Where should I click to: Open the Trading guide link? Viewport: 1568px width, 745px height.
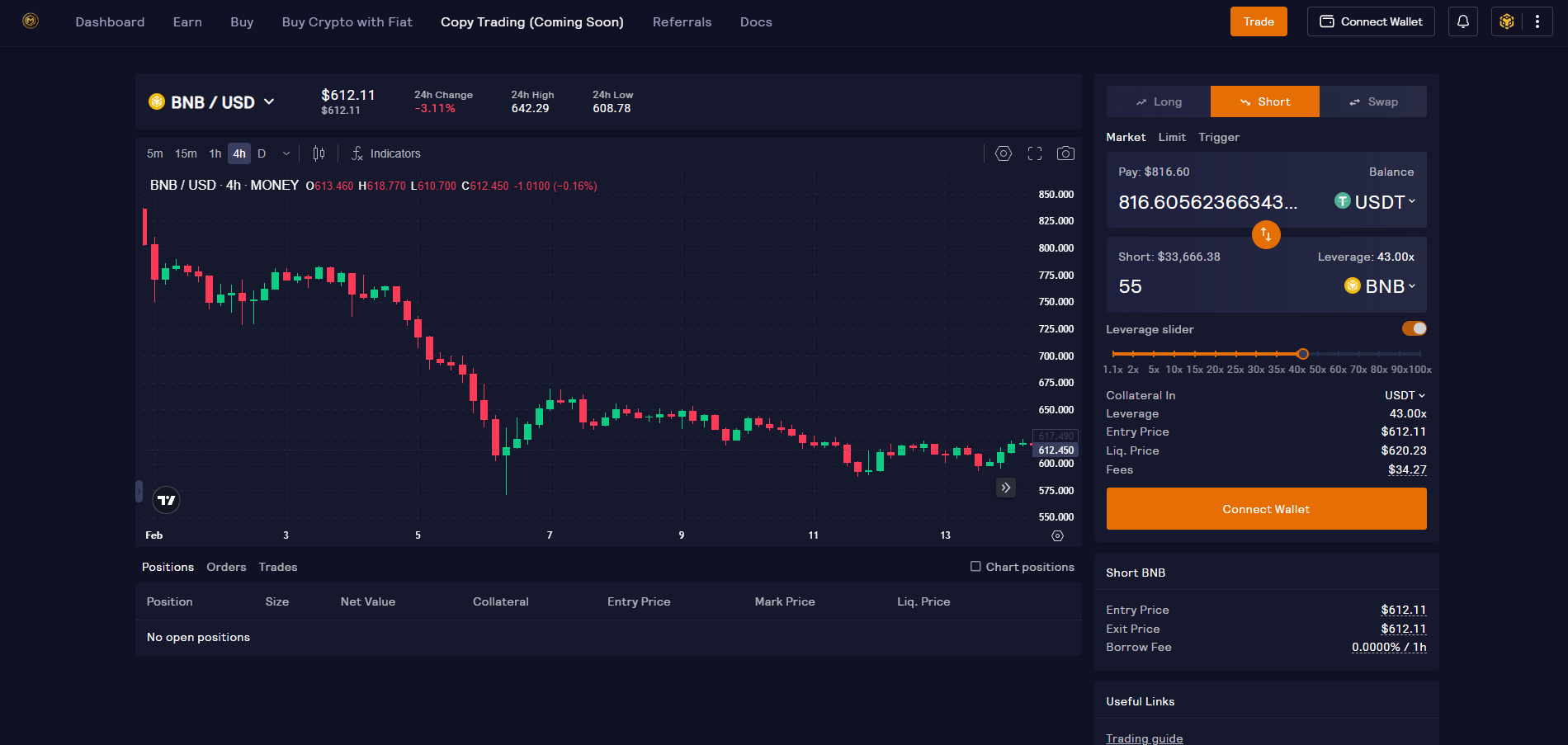pyautogui.click(x=1144, y=738)
